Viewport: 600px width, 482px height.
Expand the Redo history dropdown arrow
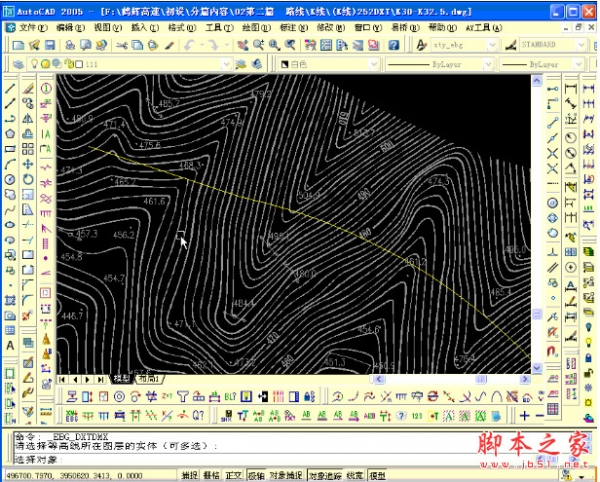[x=227, y=45]
